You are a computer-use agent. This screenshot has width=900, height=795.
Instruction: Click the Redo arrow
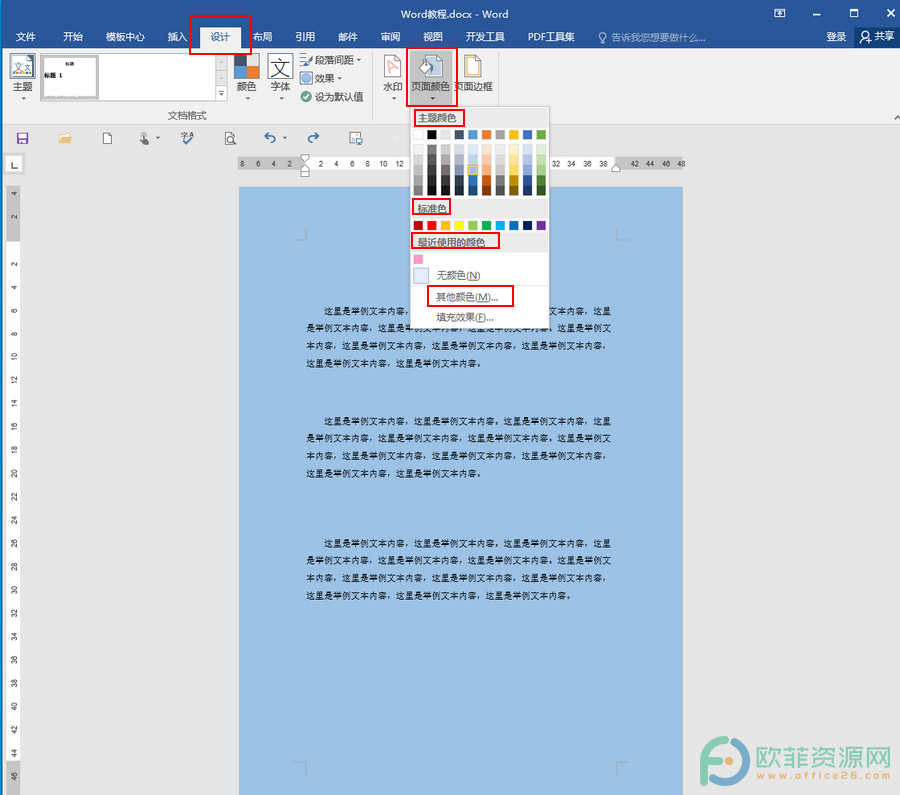[x=313, y=138]
